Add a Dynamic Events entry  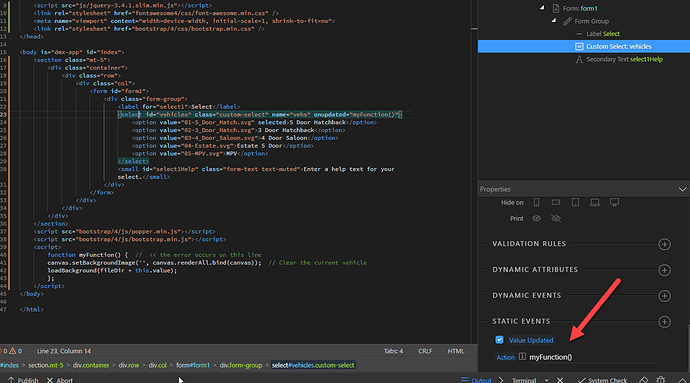[664, 296]
